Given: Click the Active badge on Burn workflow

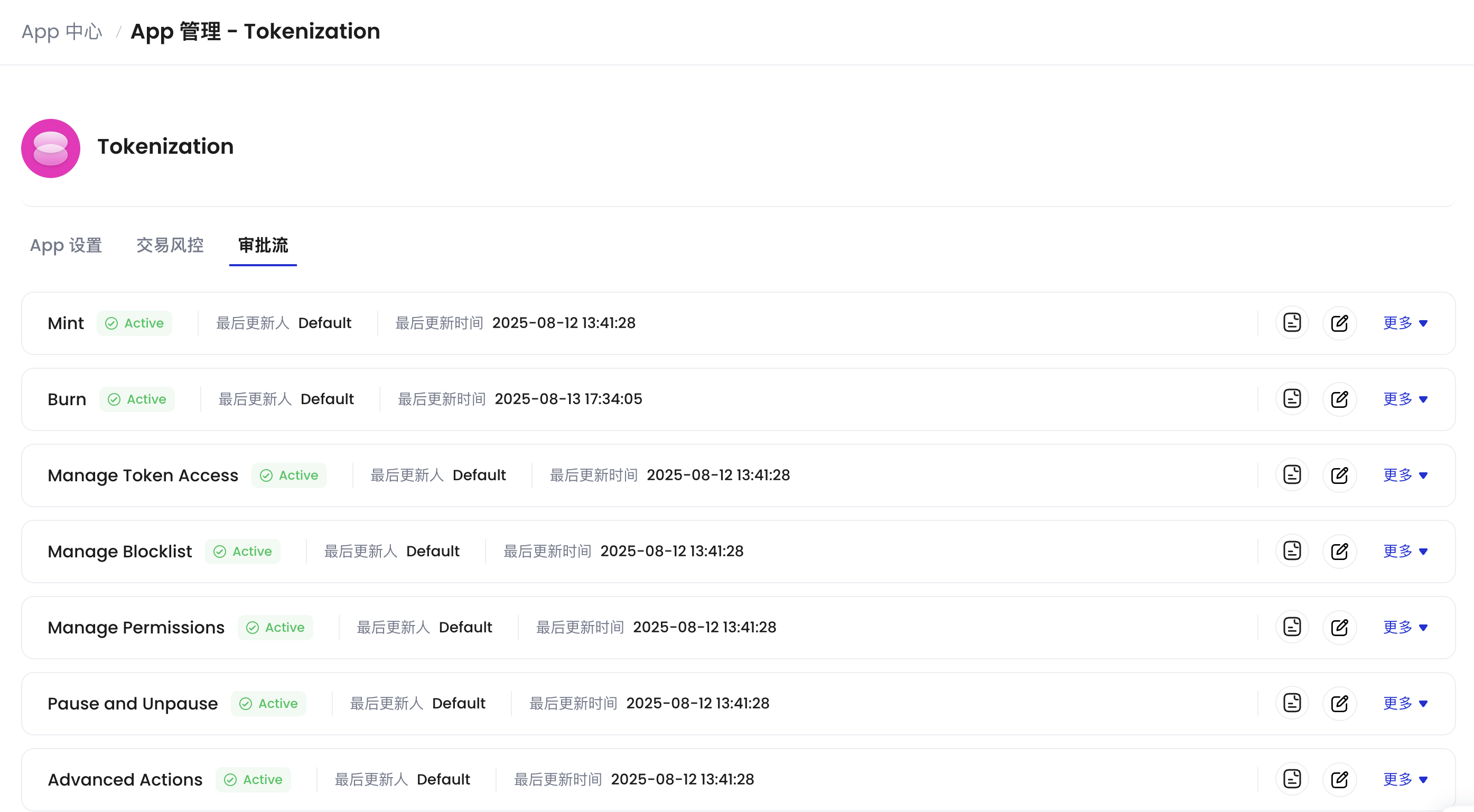Looking at the screenshot, I should pos(137,399).
